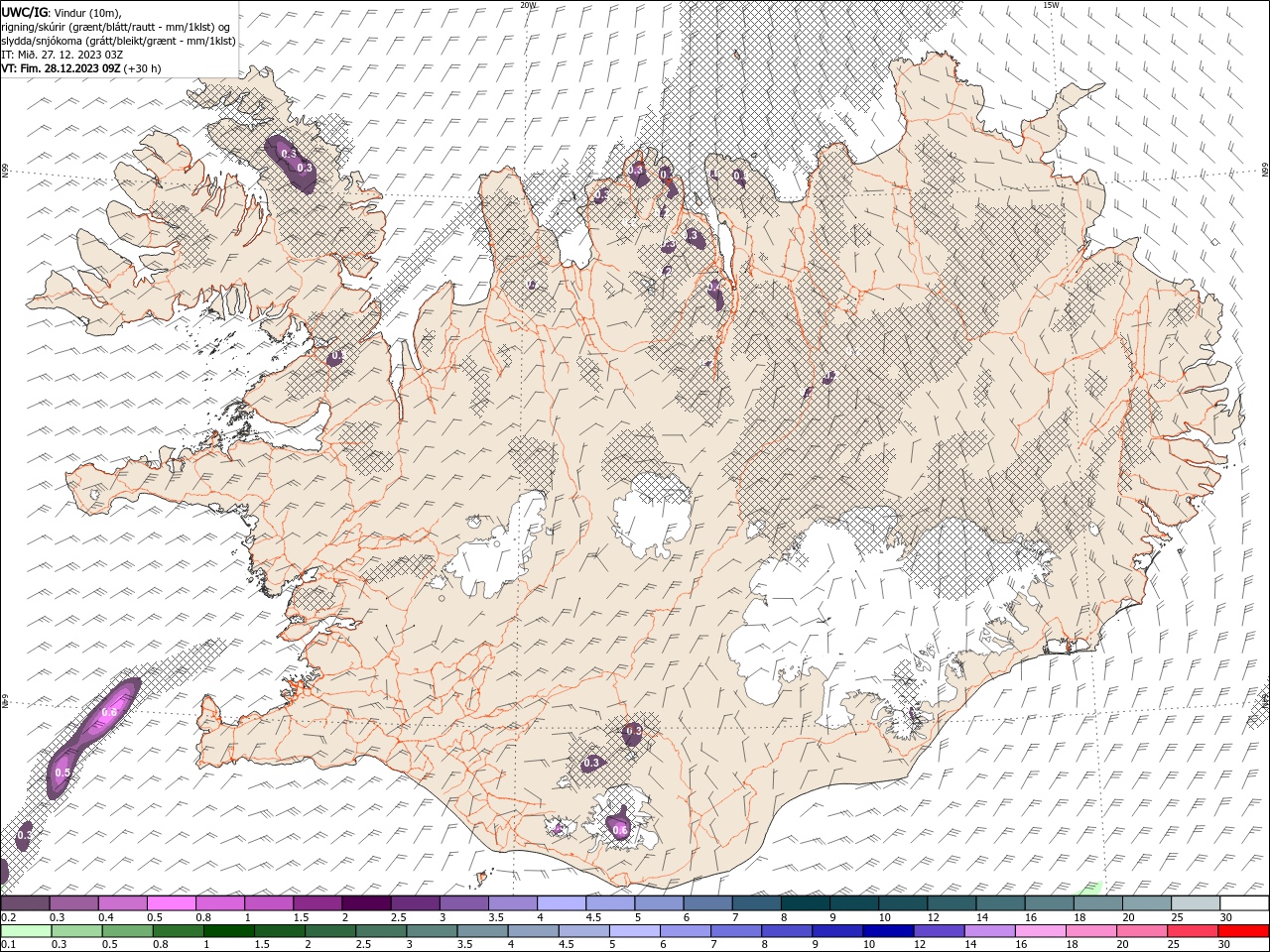Viewport: 1270px width, 952px height.
Task: Click the slate blue swatch labeled 6 in upper legend
Action: click(x=707, y=903)
